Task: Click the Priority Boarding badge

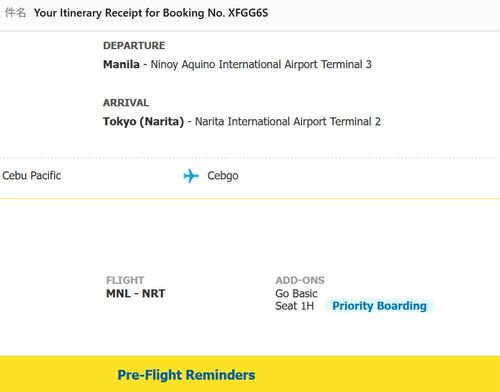Action: click(x=379, y=306)
